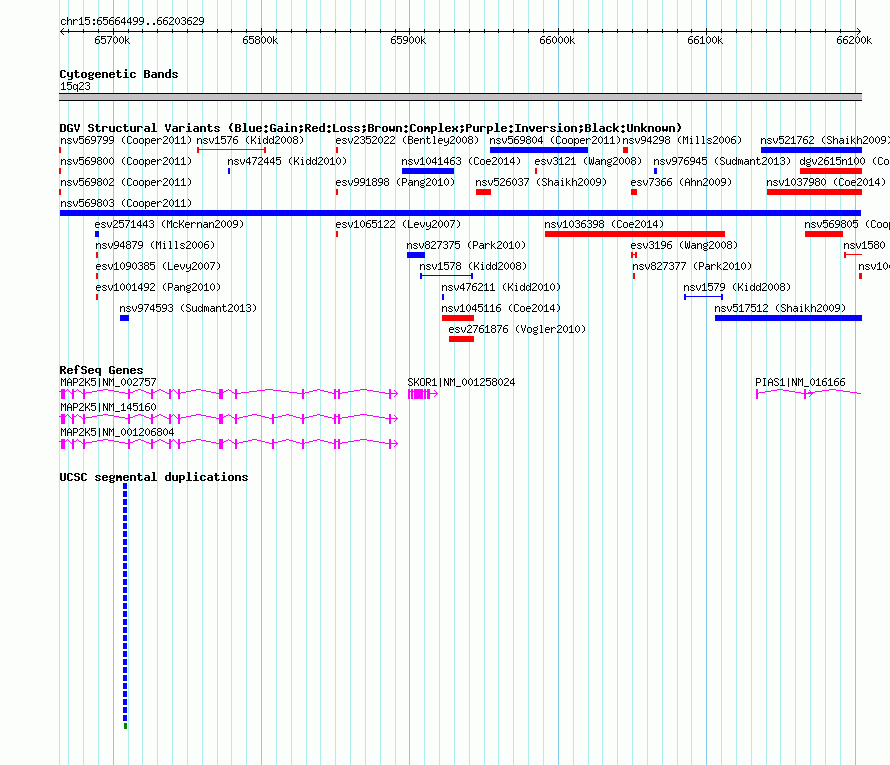Click the nsv526037 red loss bar

click(484, 192)
